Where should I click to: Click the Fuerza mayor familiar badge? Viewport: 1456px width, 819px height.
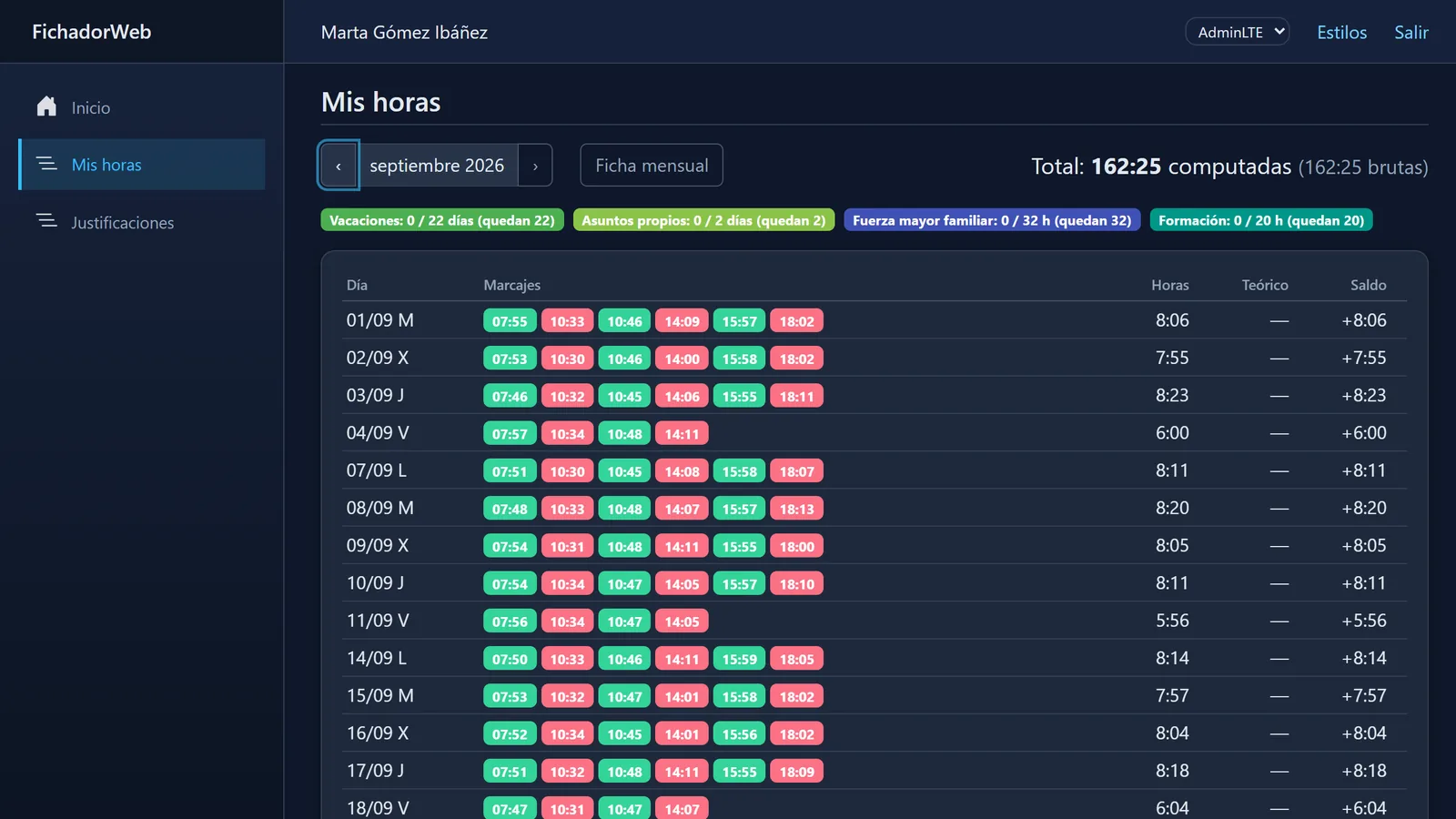point(992,220)
